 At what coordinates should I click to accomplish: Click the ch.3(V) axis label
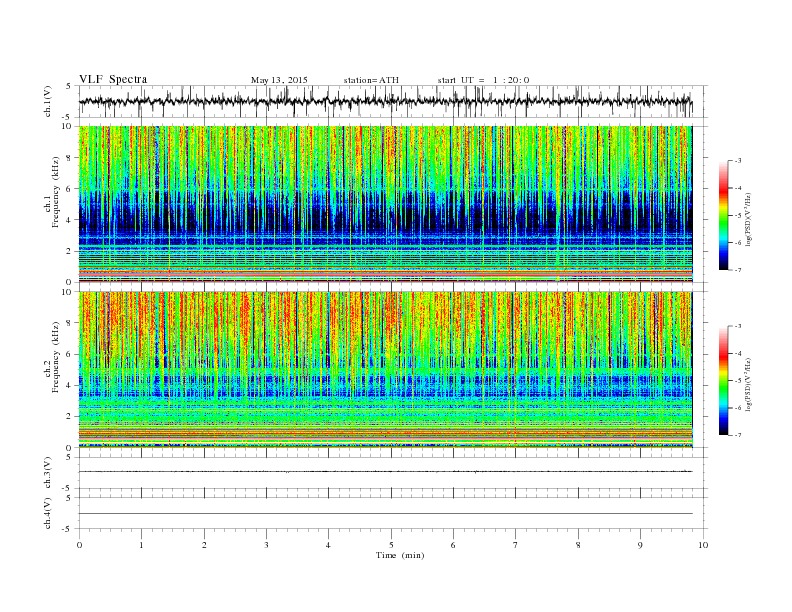(x=48, y=473)
